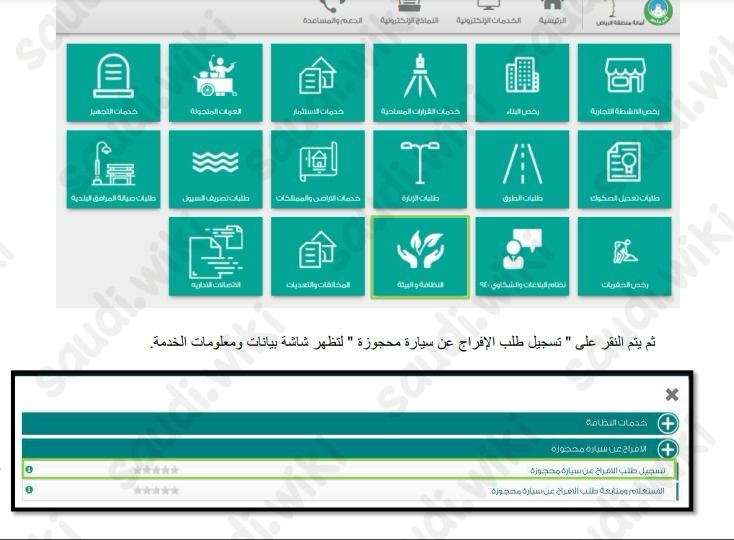Open the رخص الحفريات digging tile

click(x=624, y=256)
